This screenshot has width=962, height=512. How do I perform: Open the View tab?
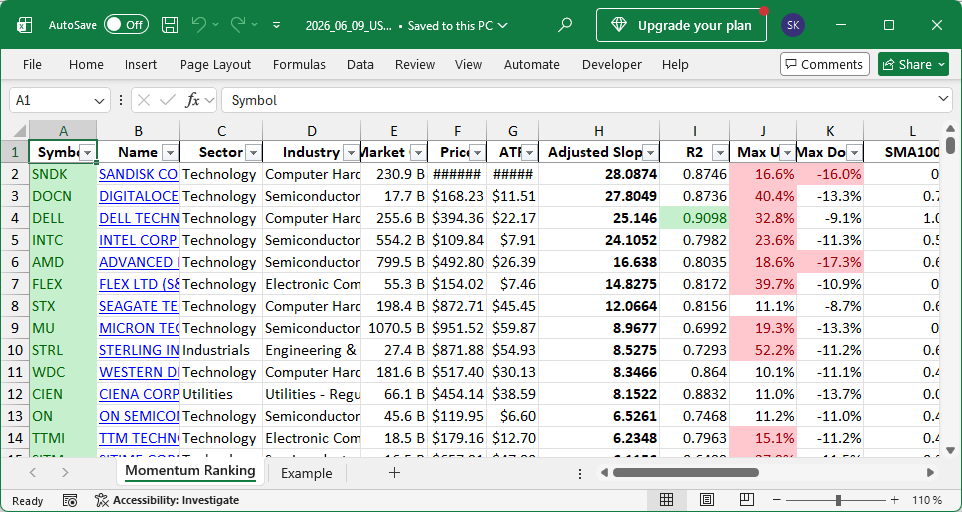click(468, 64)
